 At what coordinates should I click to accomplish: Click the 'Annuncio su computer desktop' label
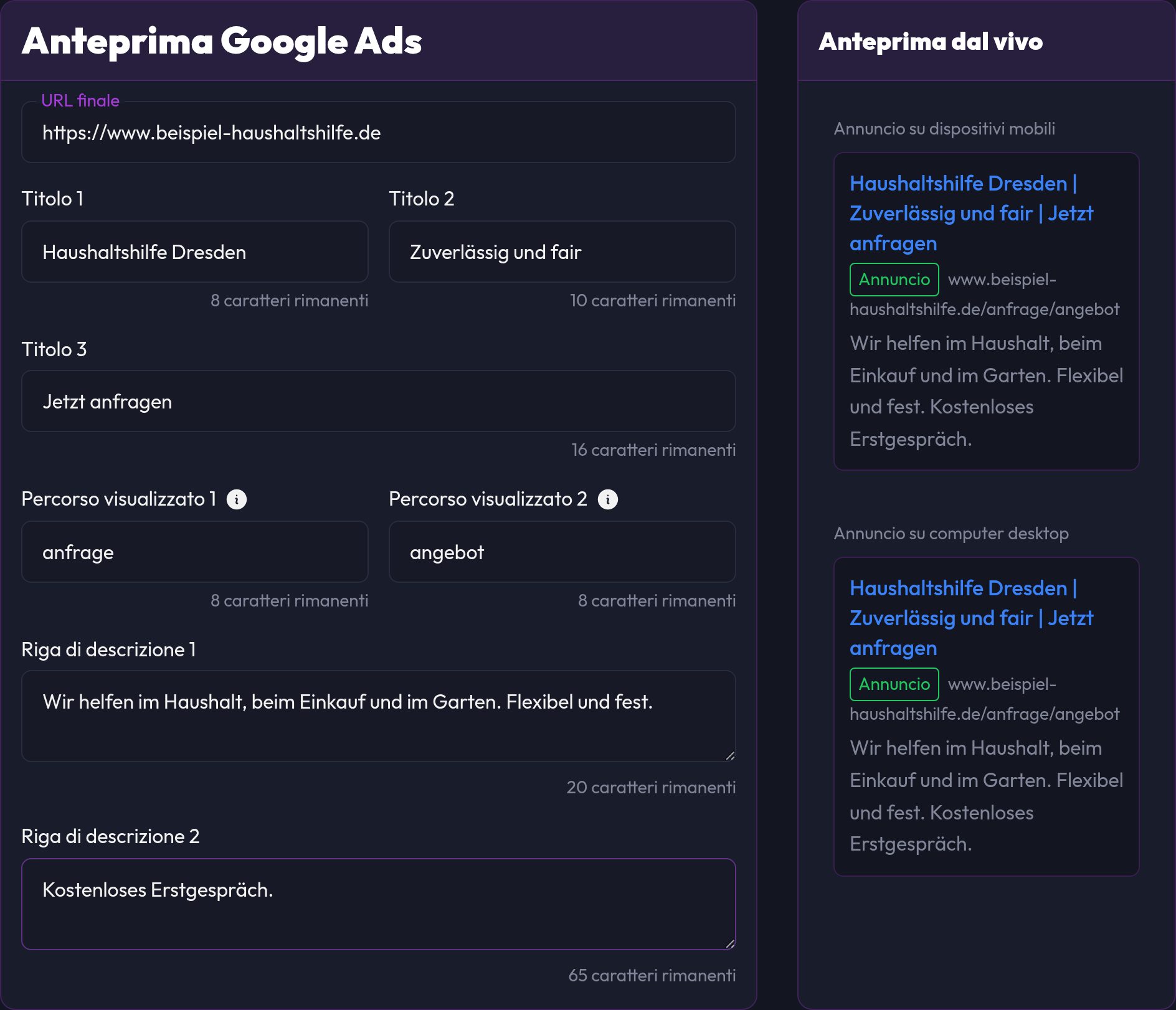951,534
